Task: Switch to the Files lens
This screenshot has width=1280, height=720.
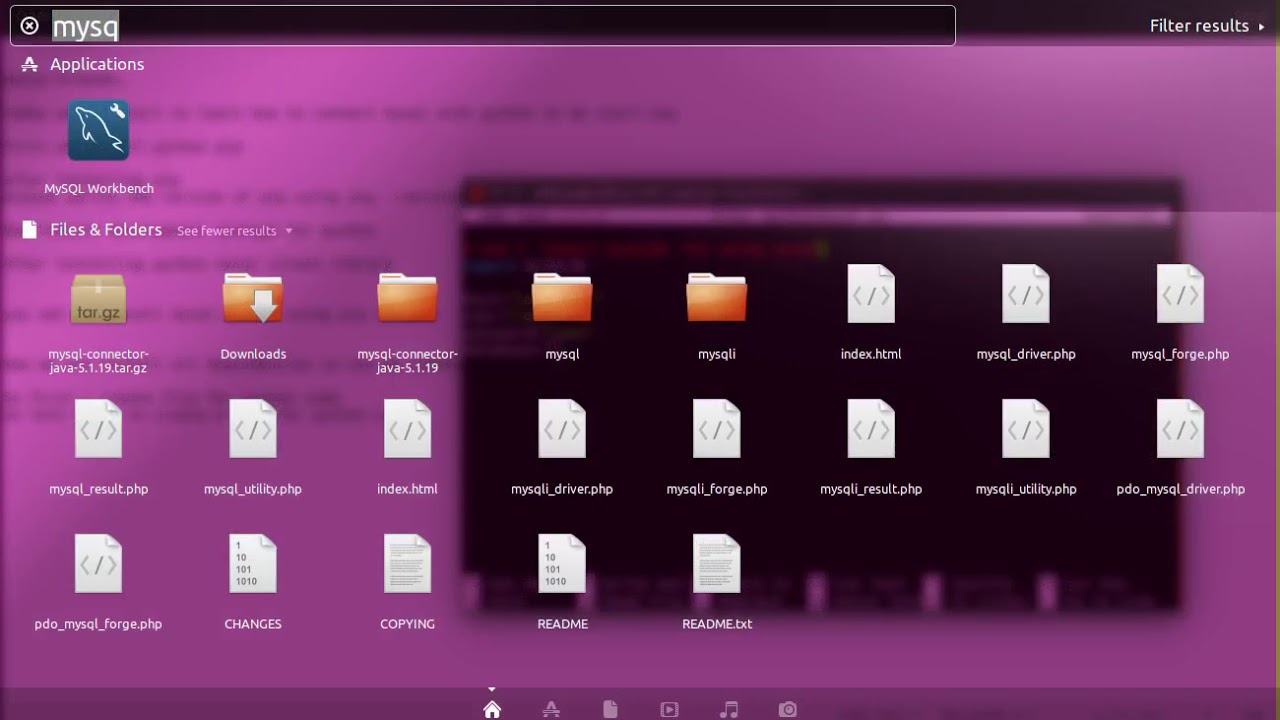Action: pyautogui.click(x=610, y=709)
